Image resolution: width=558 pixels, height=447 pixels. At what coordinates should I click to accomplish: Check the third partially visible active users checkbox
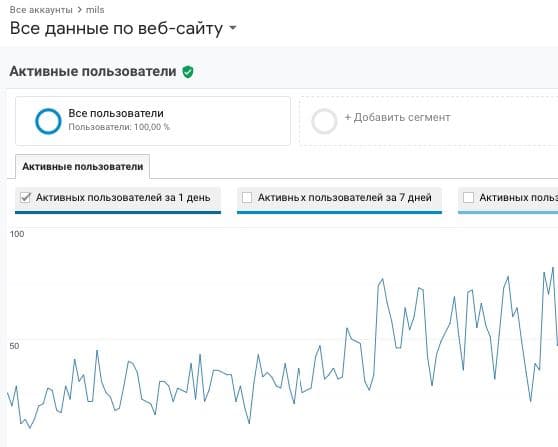coord(468,197)
